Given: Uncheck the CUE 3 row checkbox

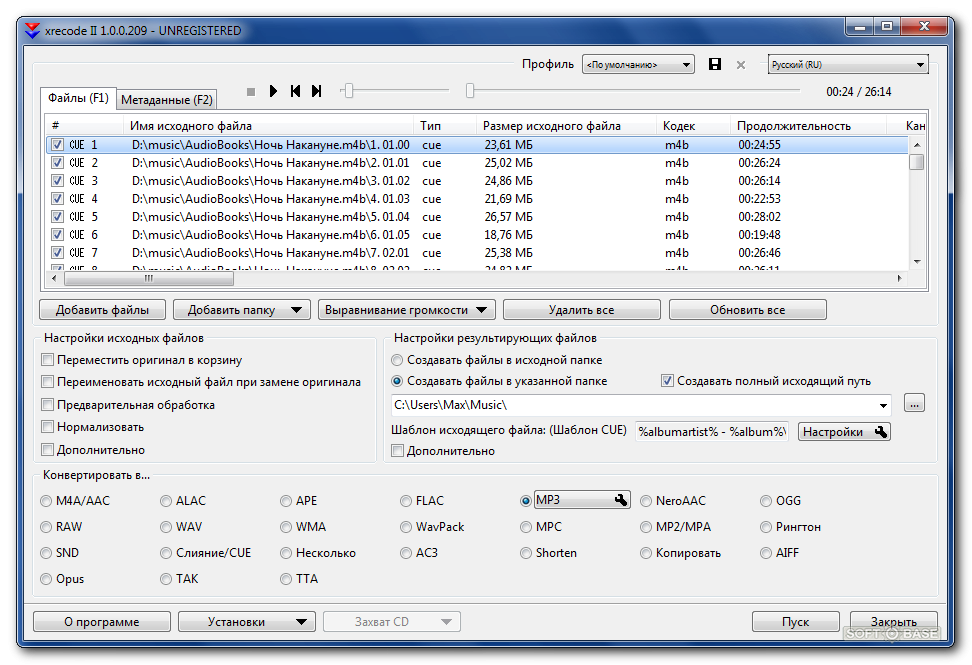Looking at the screenshot, I should pos(57,180).
